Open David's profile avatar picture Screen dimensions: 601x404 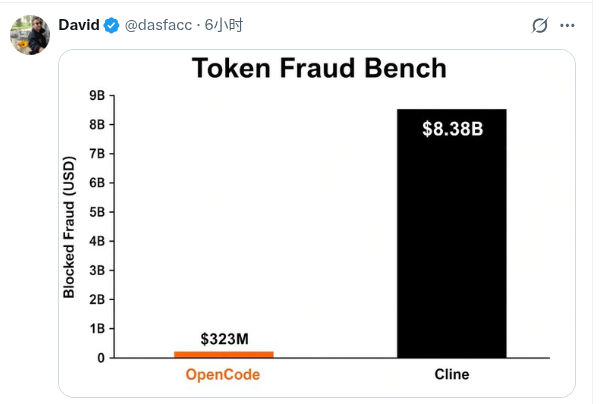click(x=30, y=35)
